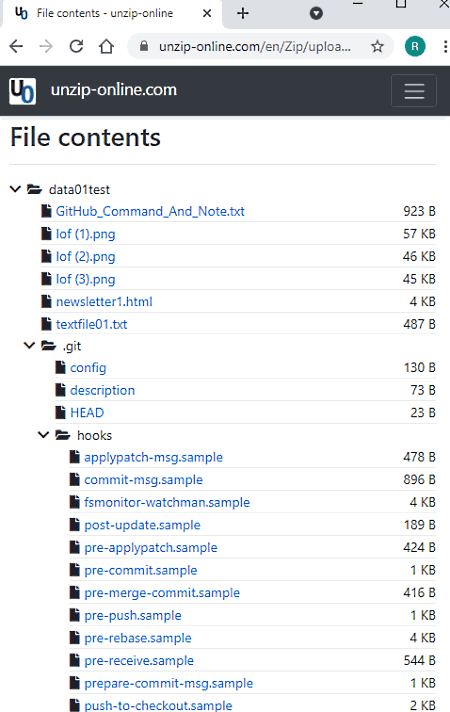Select the File contents browser tab
Viewport: 450px width, 712px height.
click(104, 13)
